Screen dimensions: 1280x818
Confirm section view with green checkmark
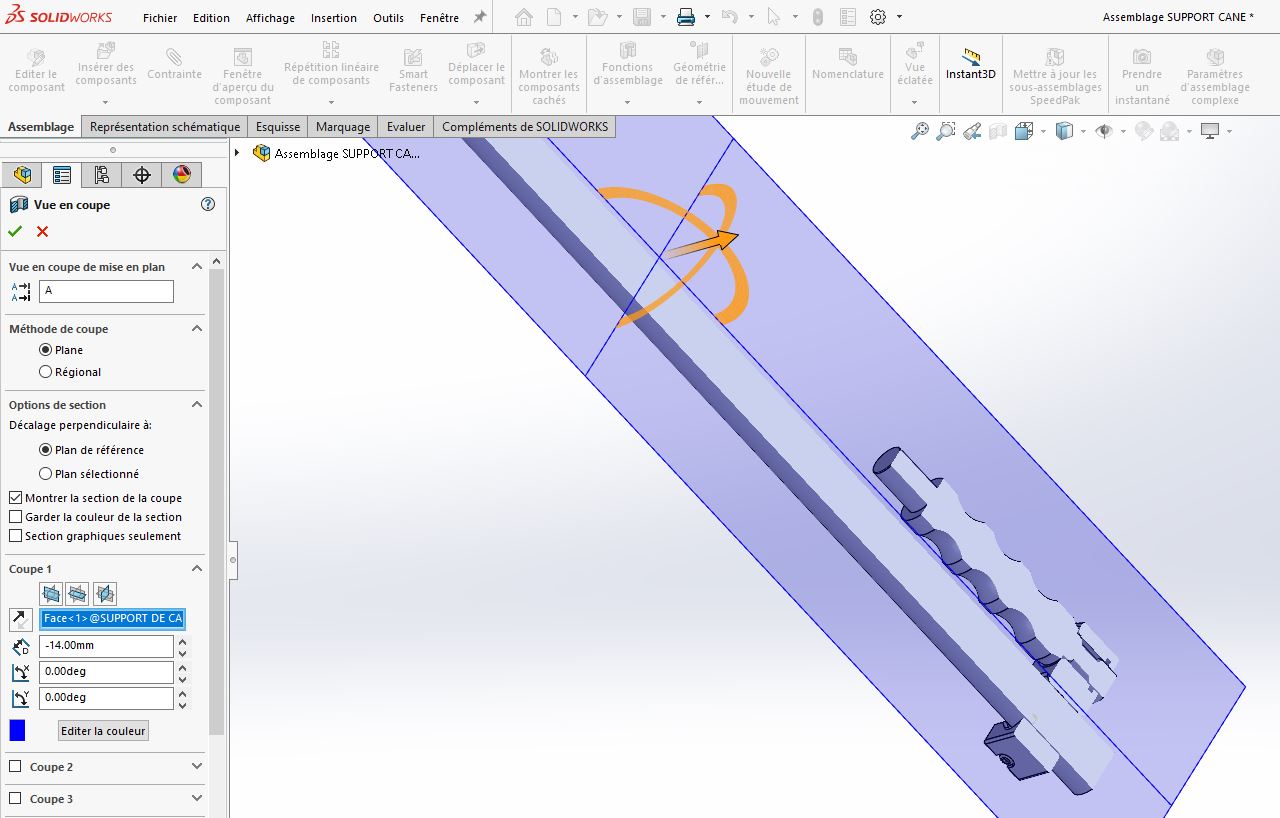(x=15, y=232)
